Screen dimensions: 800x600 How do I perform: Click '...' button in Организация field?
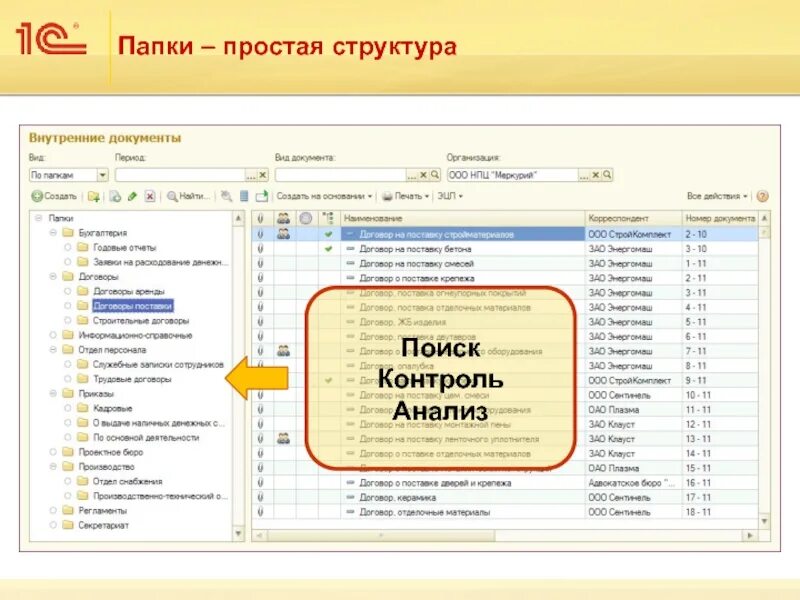tap(584, 175)
